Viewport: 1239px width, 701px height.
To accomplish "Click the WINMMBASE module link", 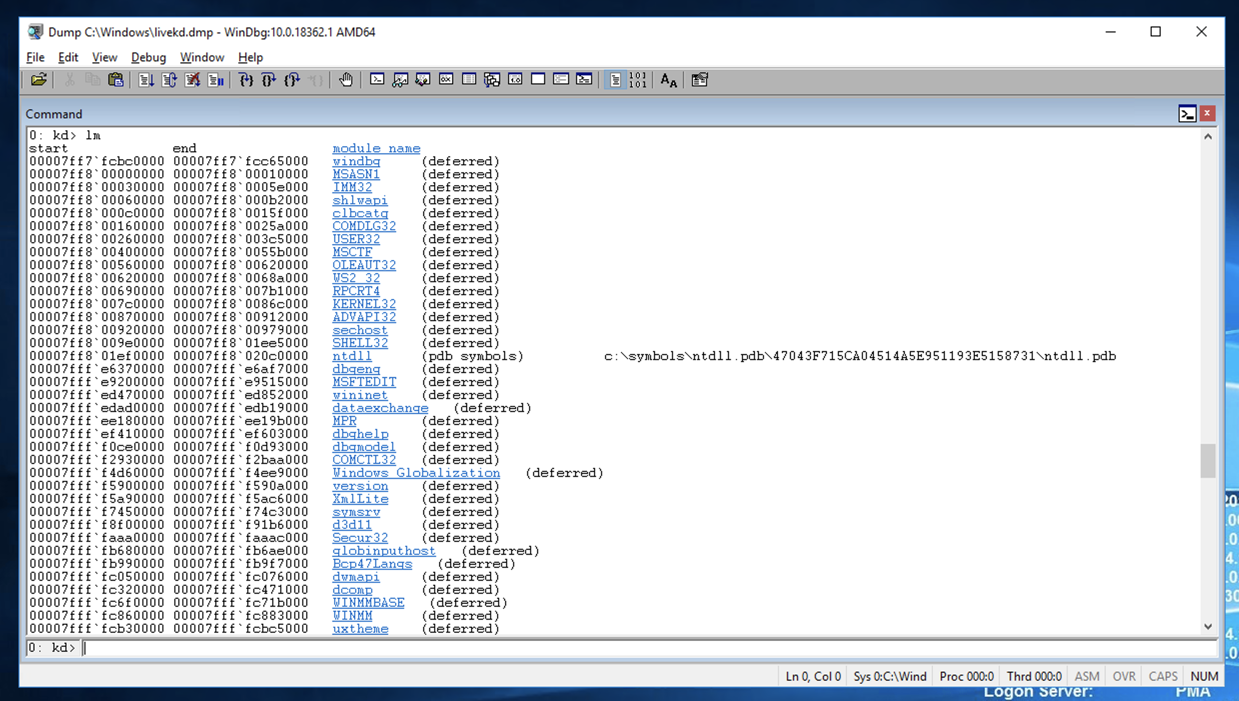I will click(368, 603).
